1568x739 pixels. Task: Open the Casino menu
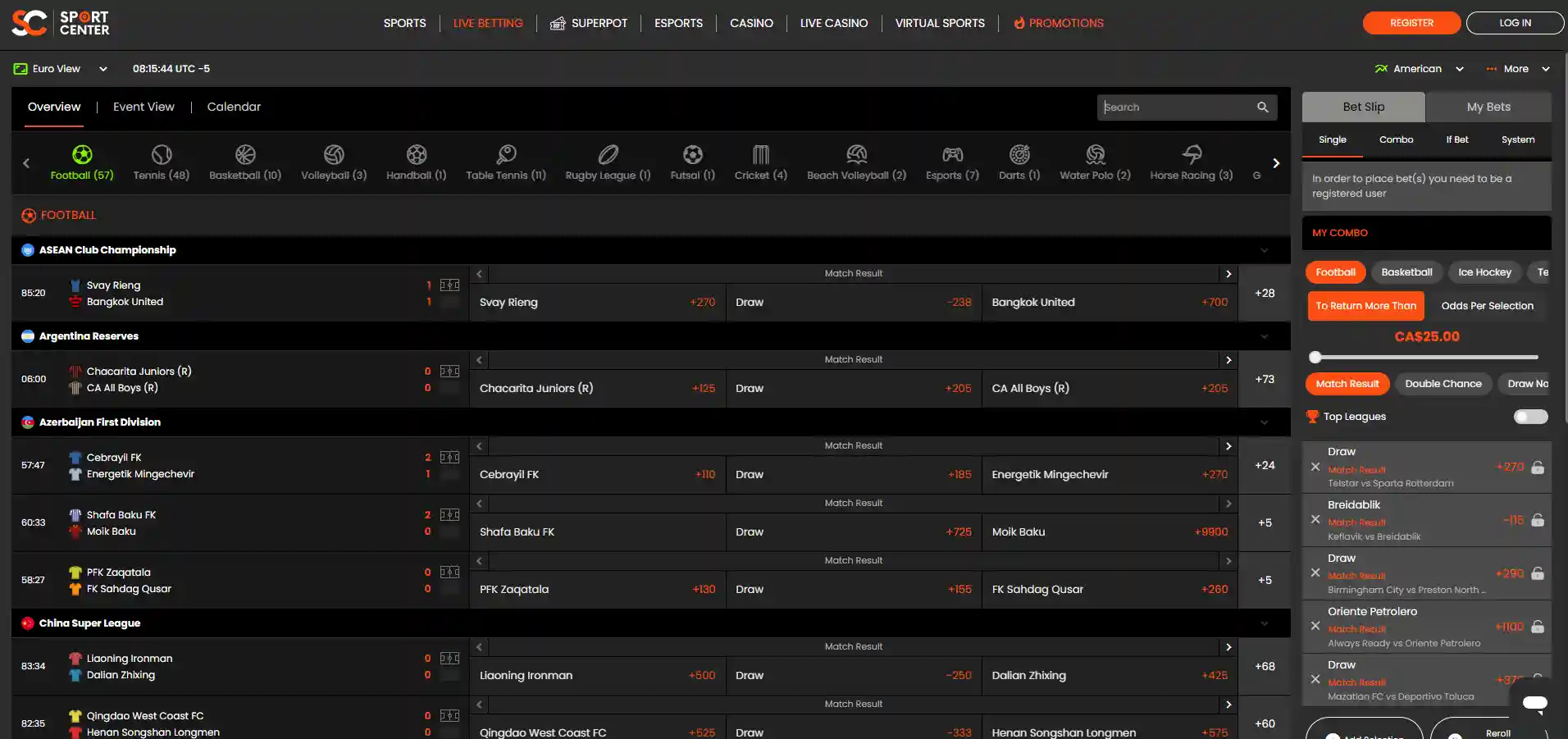[751, 23]
